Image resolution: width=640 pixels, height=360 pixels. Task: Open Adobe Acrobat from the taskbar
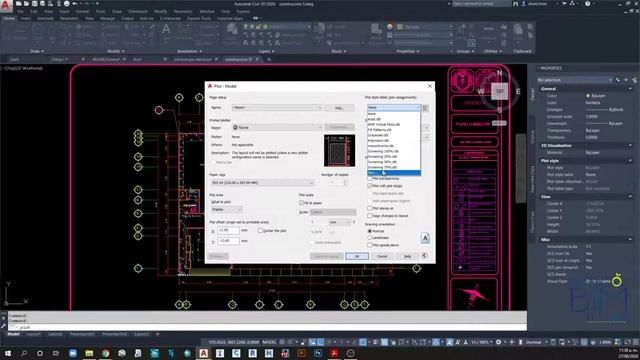[x=334, y=353]
